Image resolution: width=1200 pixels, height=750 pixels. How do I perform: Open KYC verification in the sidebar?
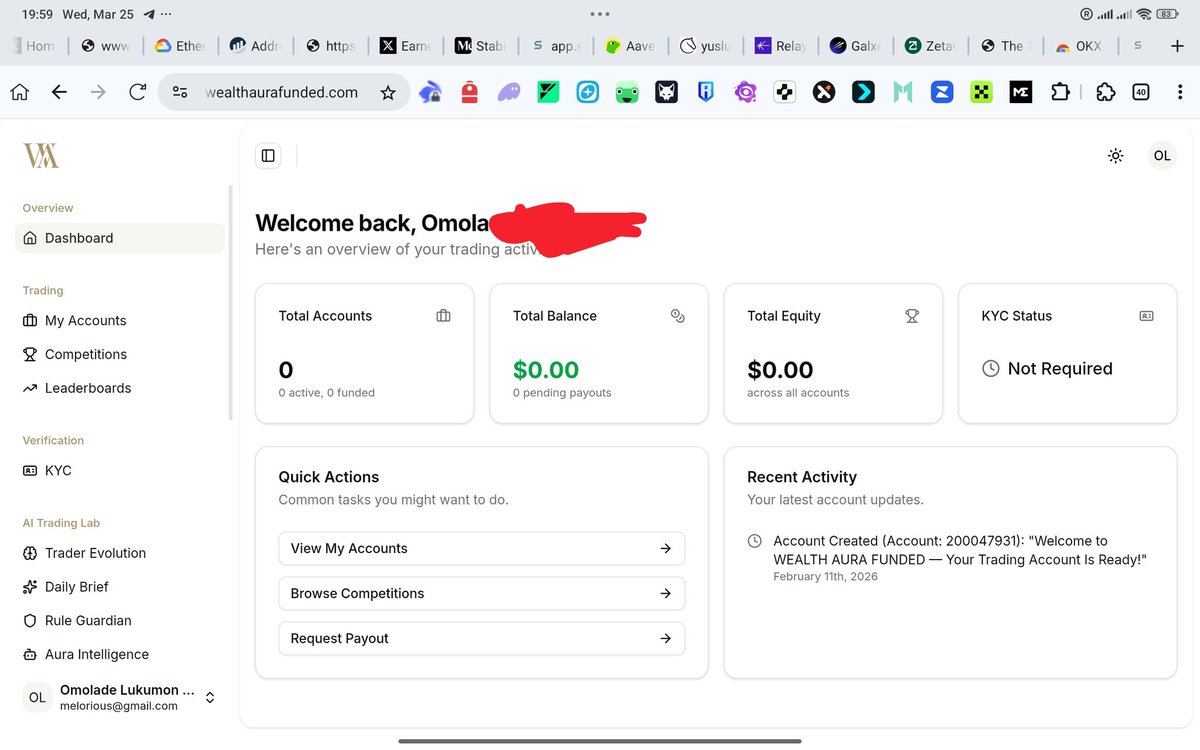pos(120,470)
